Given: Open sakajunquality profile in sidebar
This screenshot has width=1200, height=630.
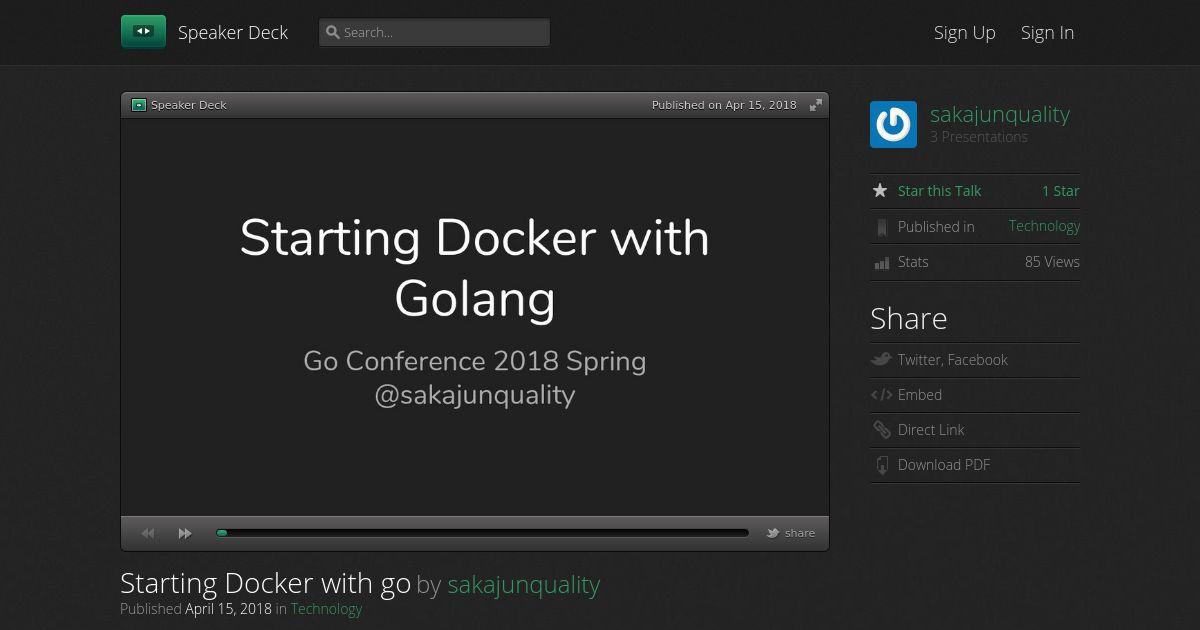Looking at the screenshot, I should click(x=1000, y=114).
